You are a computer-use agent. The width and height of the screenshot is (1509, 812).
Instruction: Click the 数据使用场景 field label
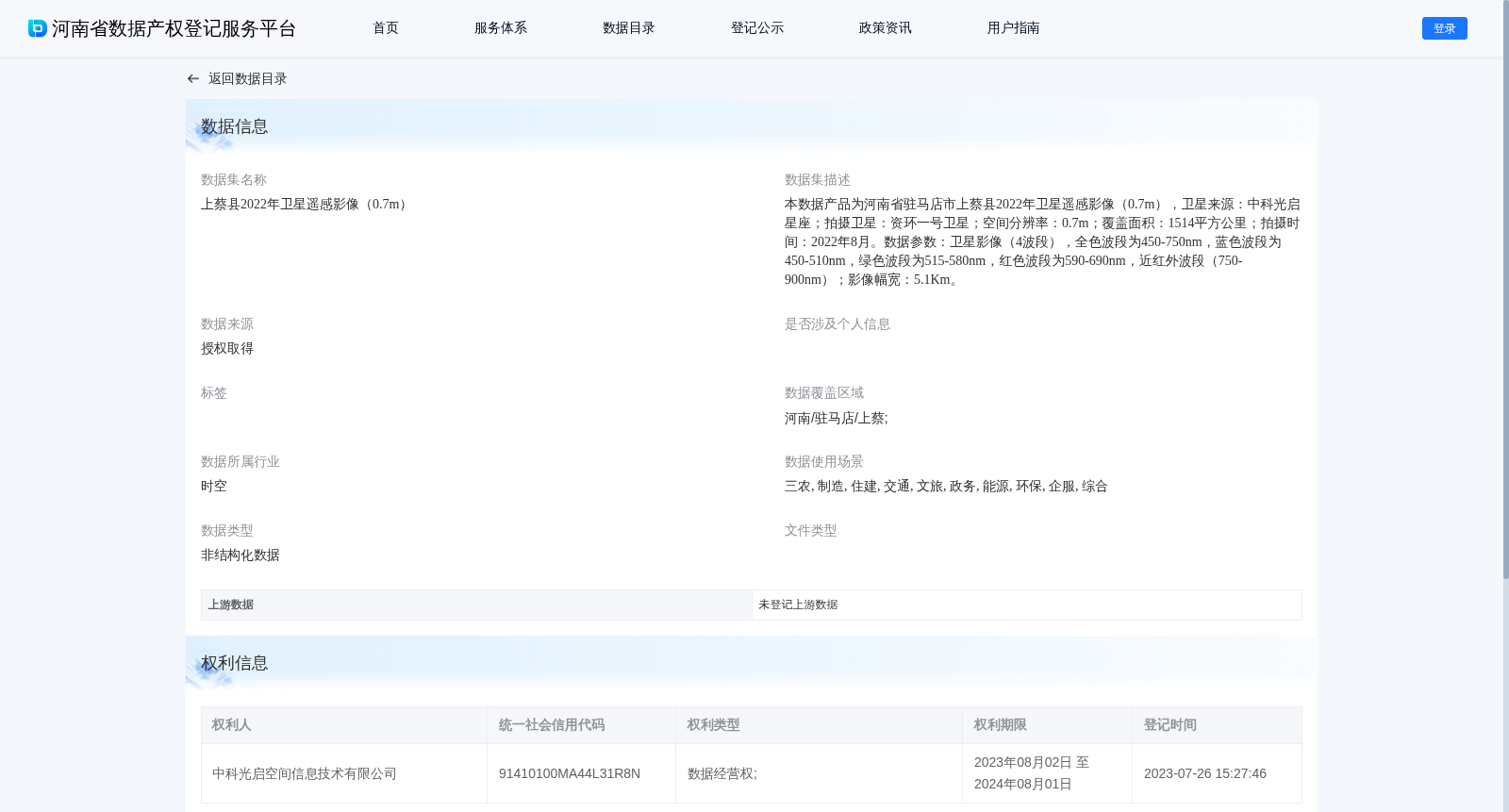[x=824, y=462]
